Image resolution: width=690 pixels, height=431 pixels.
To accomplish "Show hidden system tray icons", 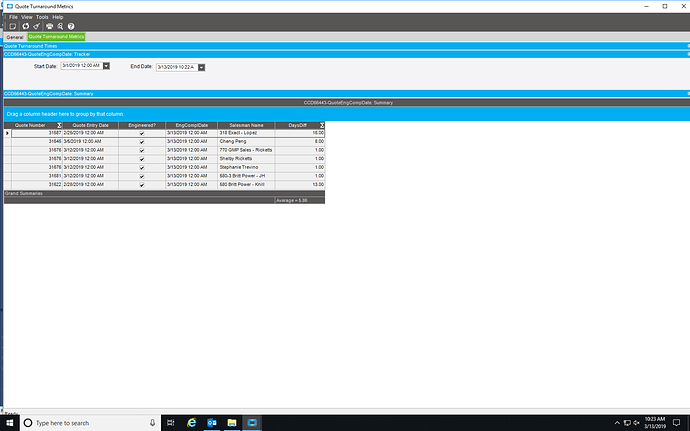I will [617, 423].
